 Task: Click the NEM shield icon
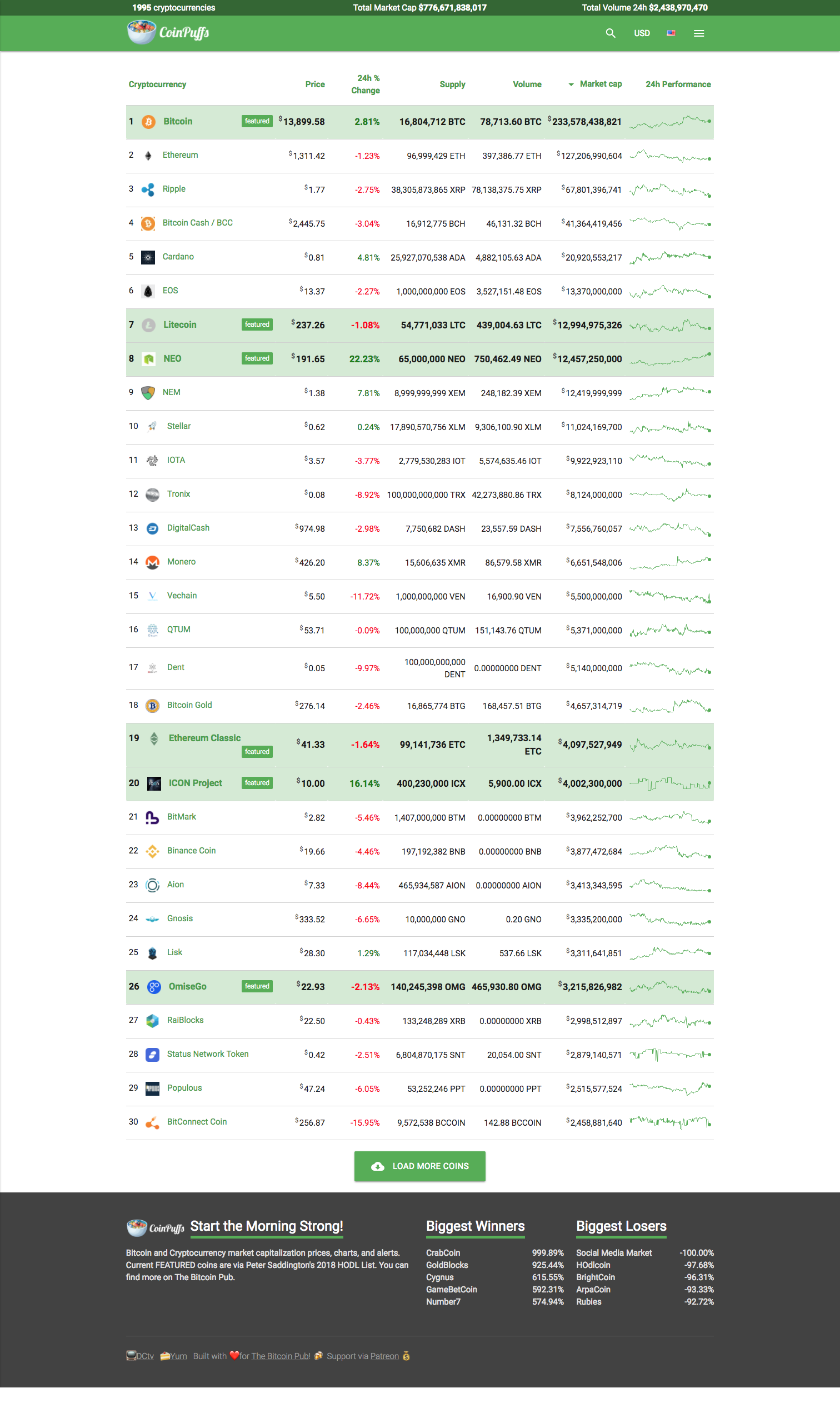(x=148, y=393)
